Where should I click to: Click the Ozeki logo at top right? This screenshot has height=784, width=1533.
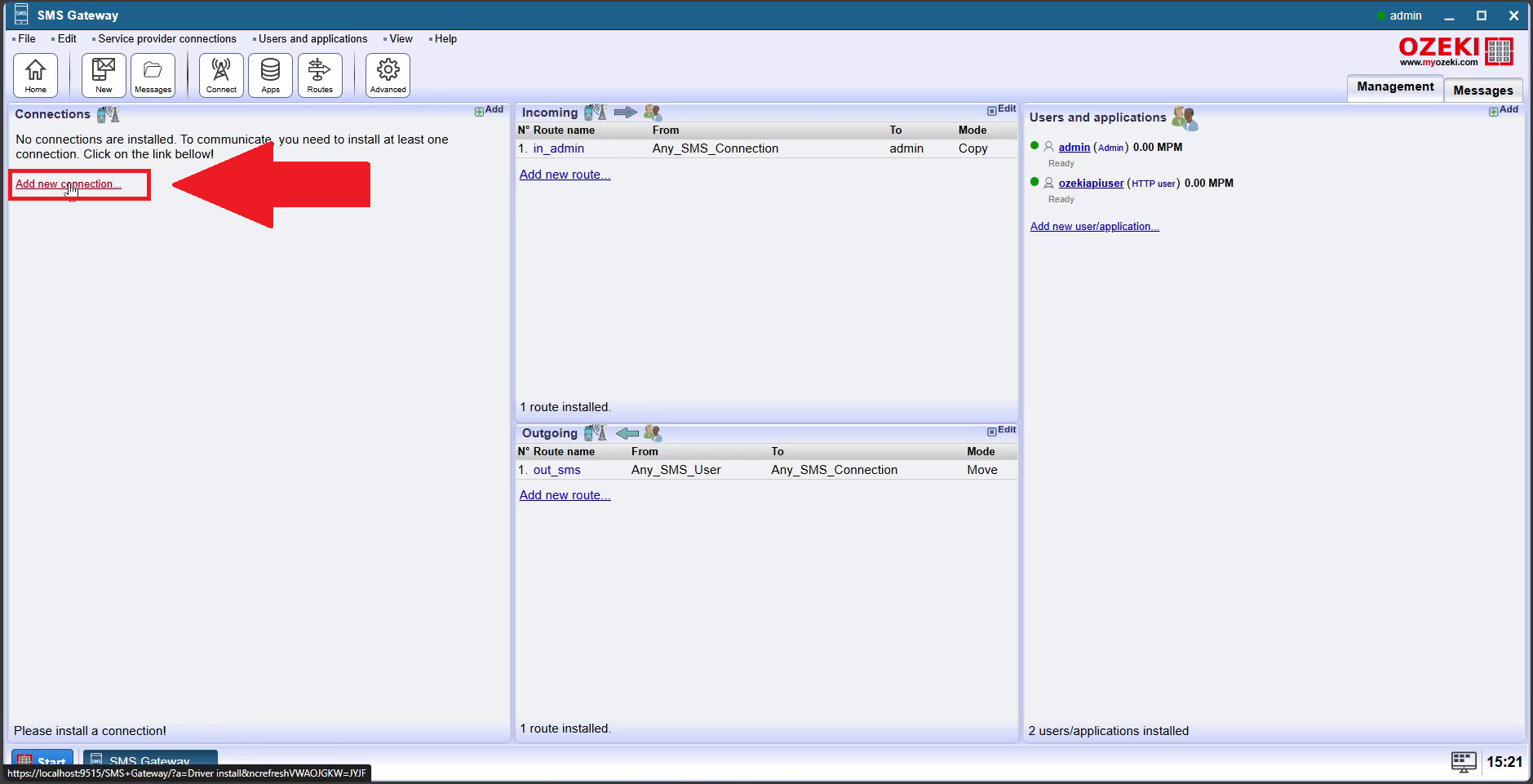(1456, 51)
